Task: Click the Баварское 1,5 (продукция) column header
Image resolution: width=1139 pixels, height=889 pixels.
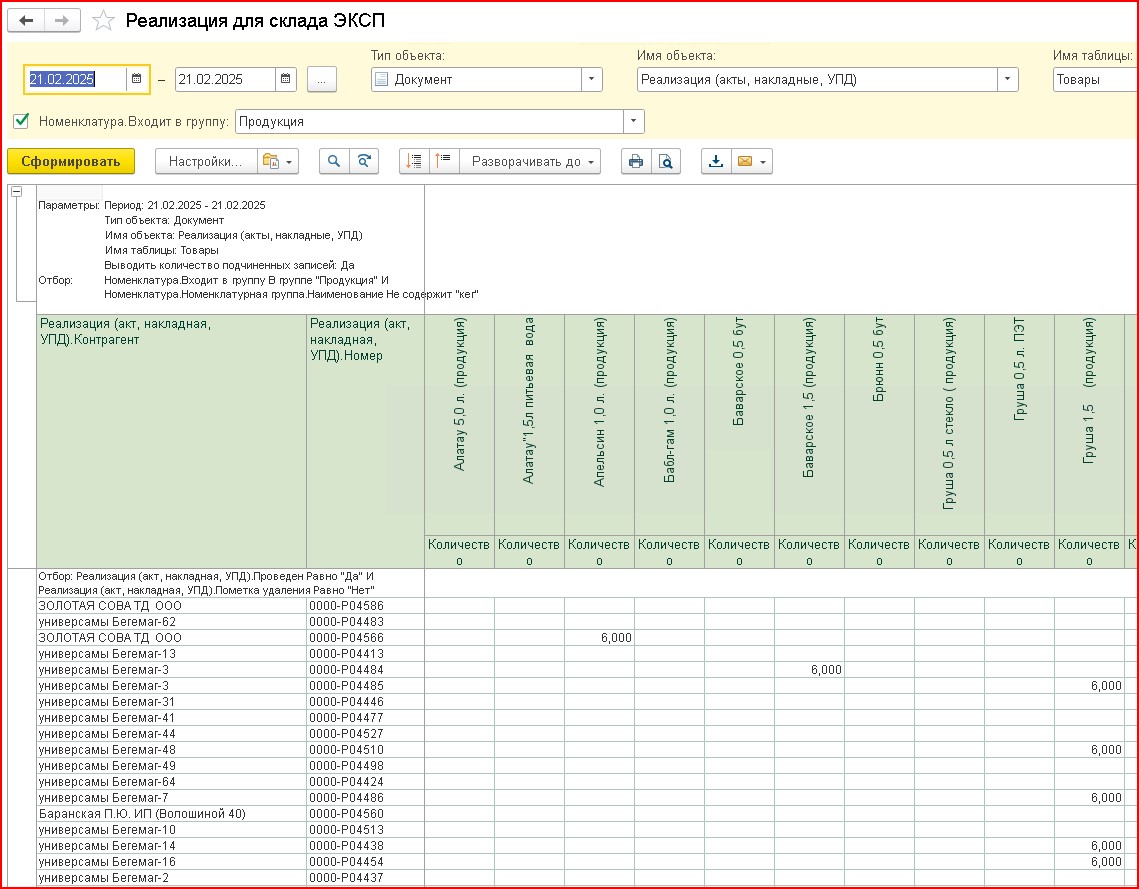Action: pos(809,425)
